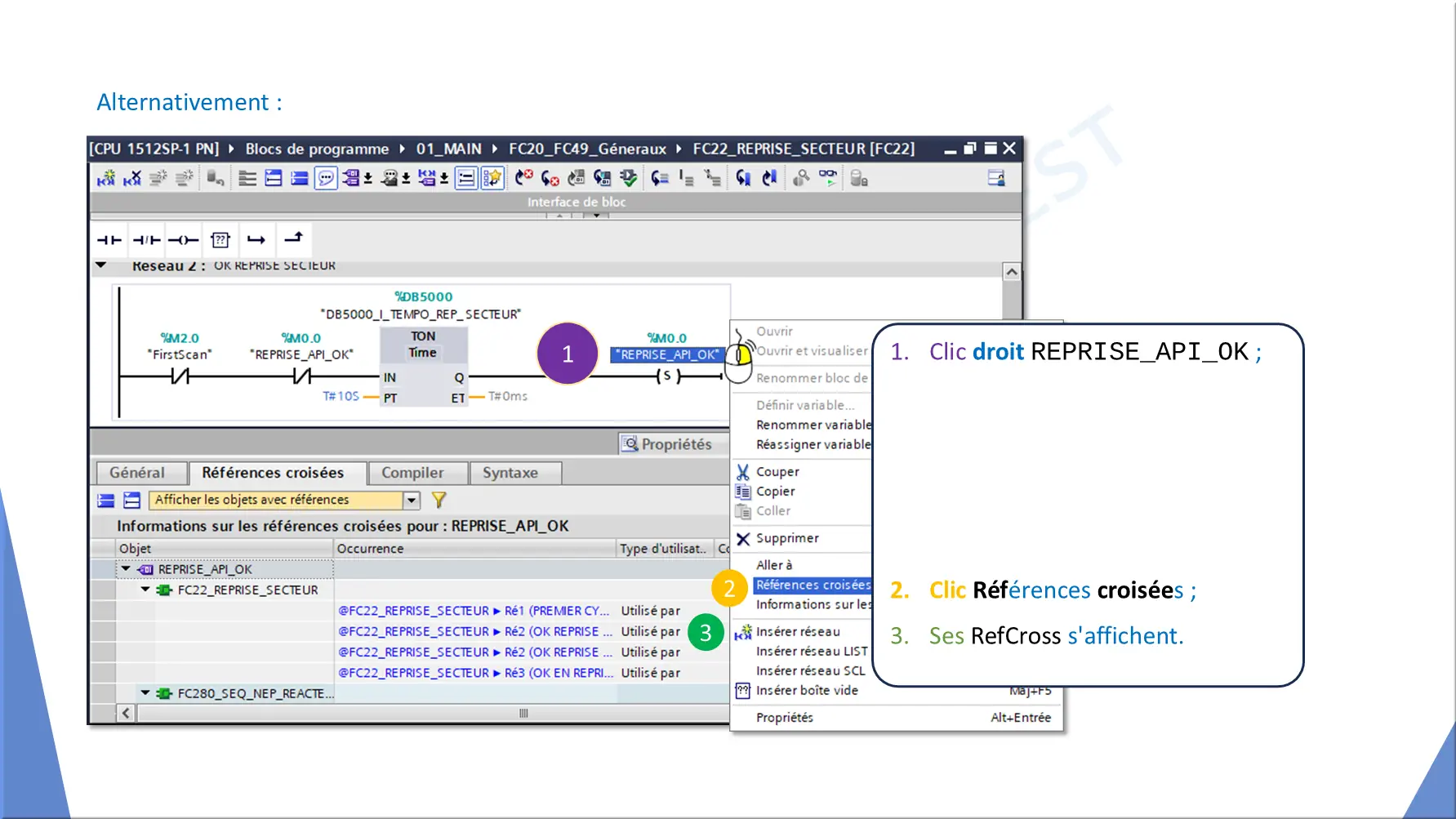The height and width of the screenshot is (819, 1456).
Task: Choose Couper from context menu
Action: (777, 472)
